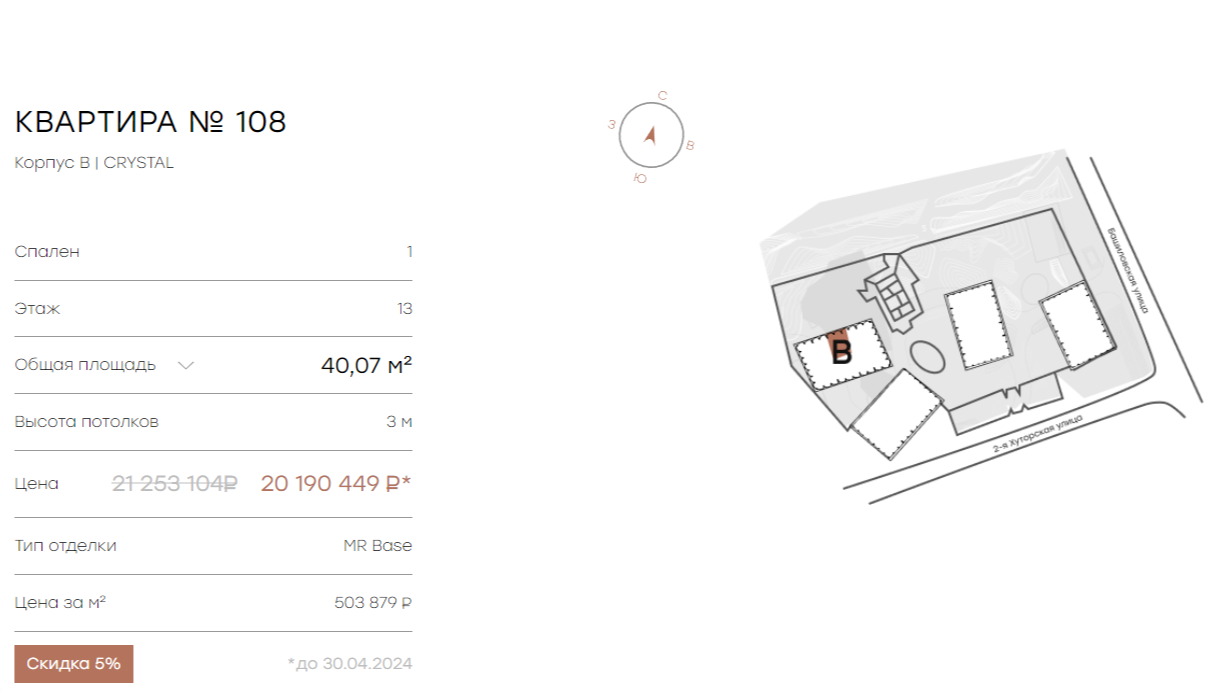This screenshot has width=1232, height=690.
Task: Click the Квартира № 108 heading
Action: (x=151, y=122)
